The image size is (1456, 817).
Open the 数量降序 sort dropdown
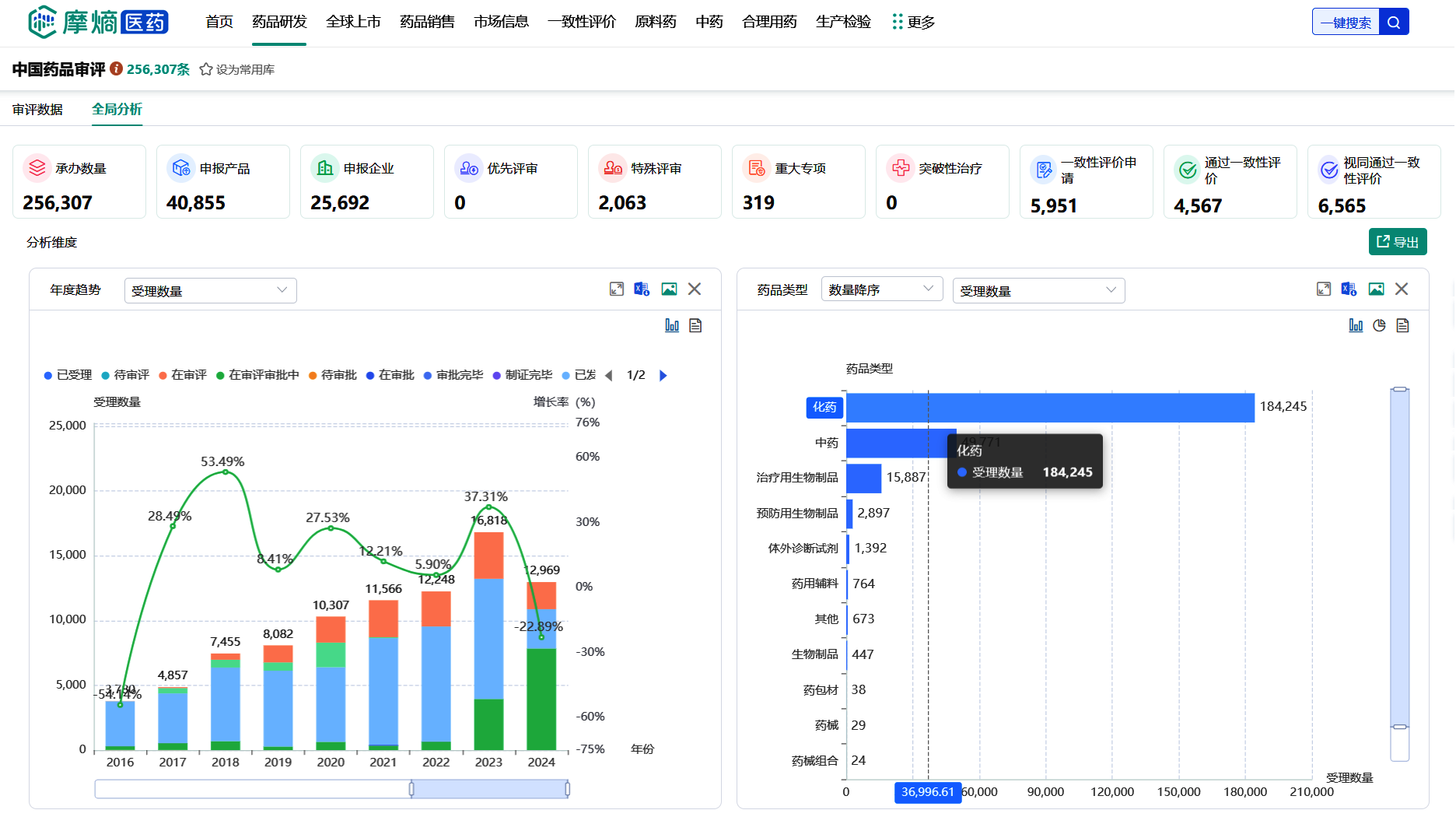pos(881,289)
